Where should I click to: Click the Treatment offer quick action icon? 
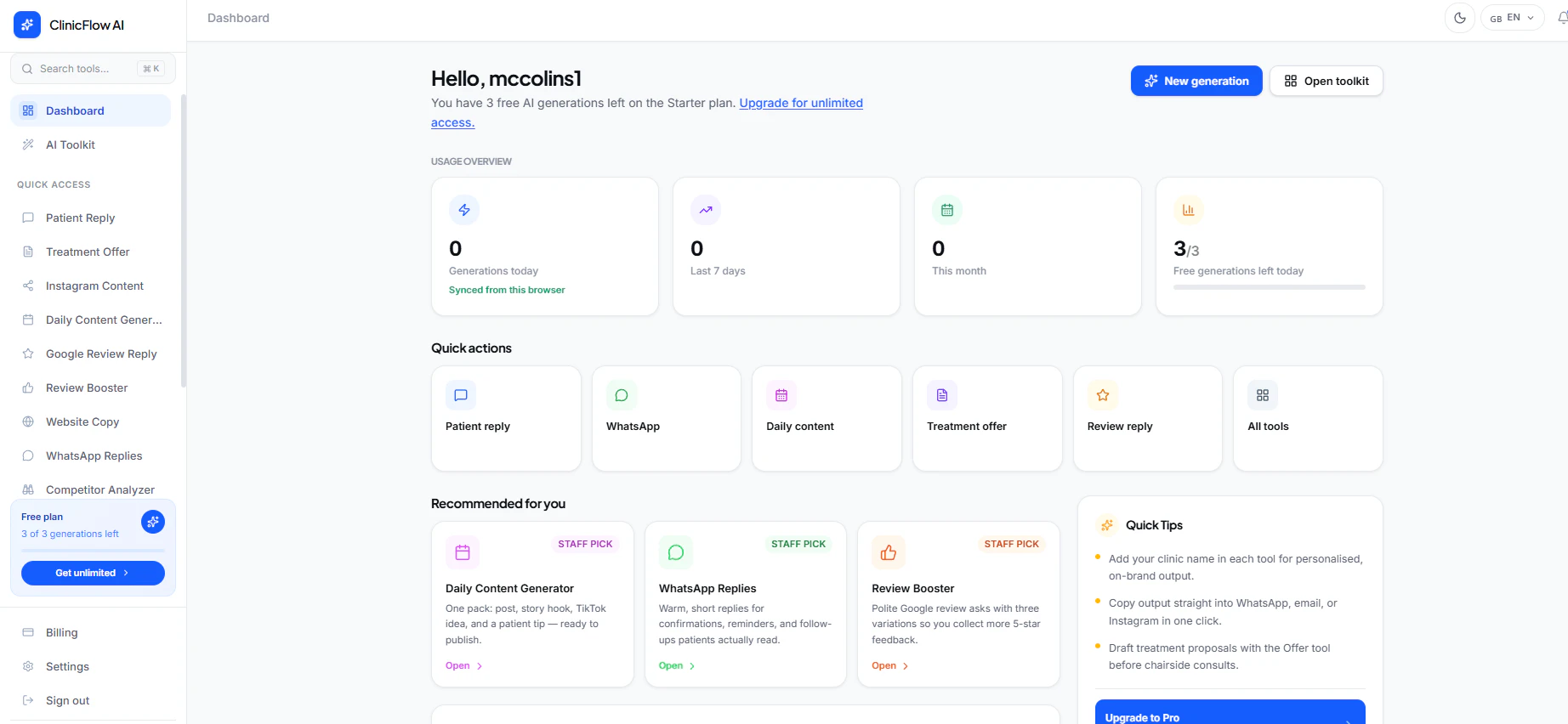click(942, 395)
